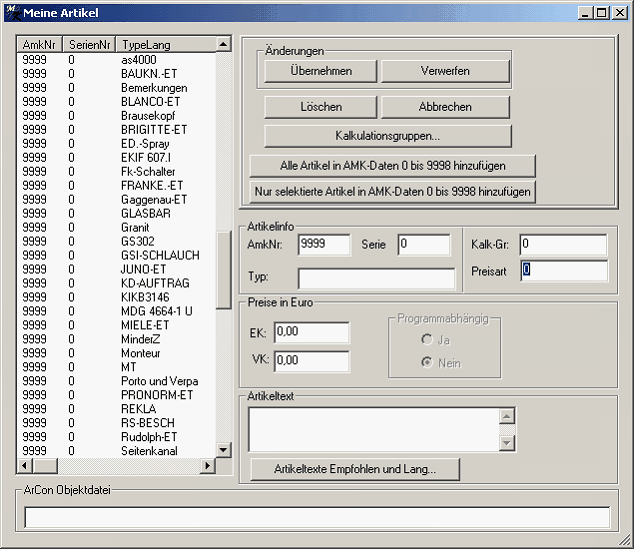Viewport: 635px width, 550px height.
Task: Add all articles to AMK-Daten
Action: (392, 165)
